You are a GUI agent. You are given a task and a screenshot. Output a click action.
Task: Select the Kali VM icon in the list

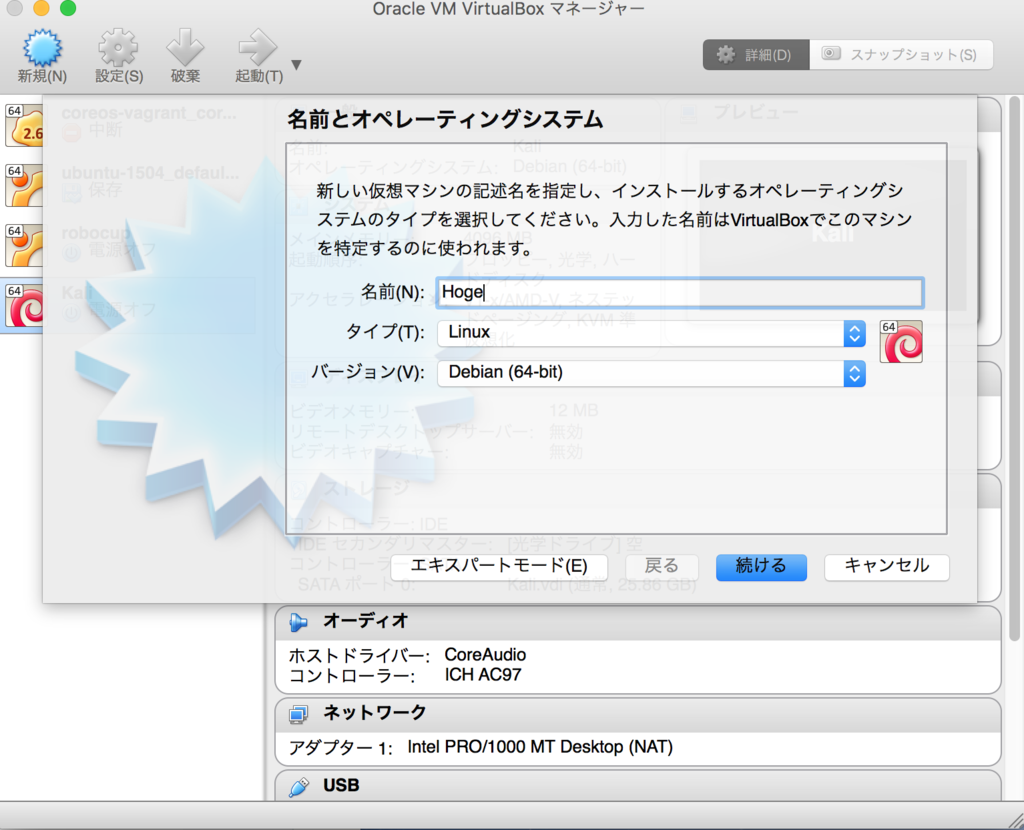click(x=24, y=306)
